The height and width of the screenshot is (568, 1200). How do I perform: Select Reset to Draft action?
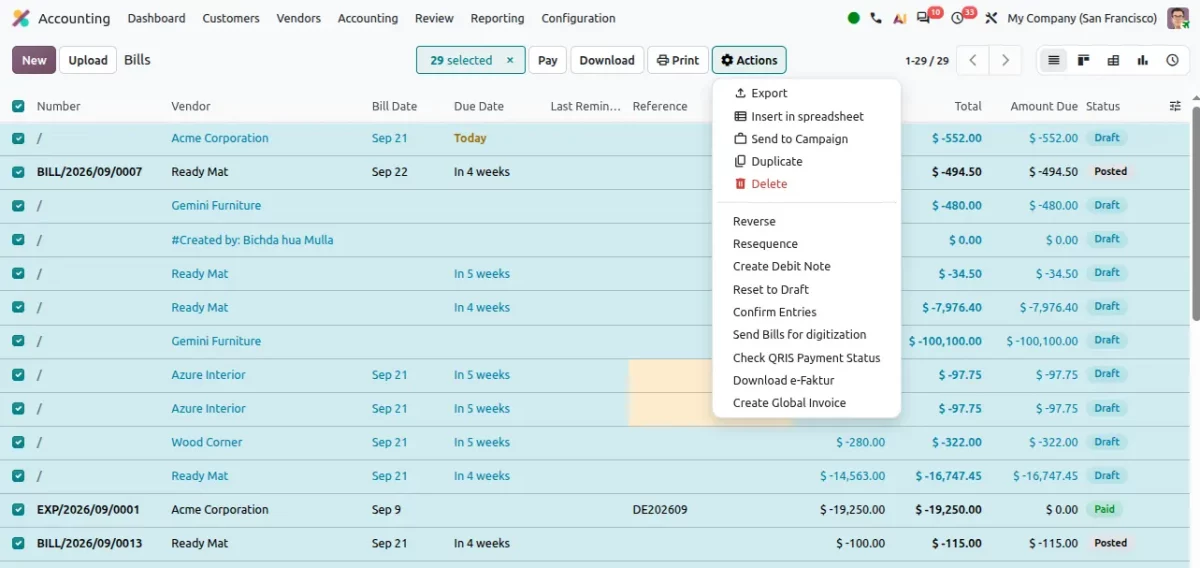tap(807, 289)
